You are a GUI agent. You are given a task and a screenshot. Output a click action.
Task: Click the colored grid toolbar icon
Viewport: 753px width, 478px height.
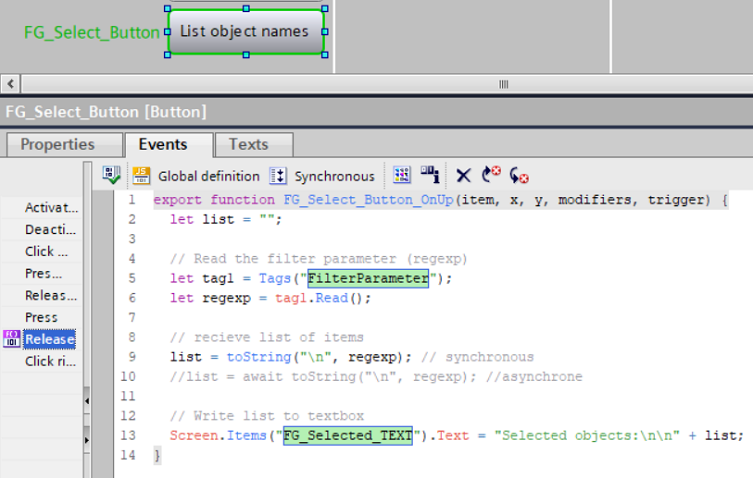pyautogui.click(x=401, y=175)
